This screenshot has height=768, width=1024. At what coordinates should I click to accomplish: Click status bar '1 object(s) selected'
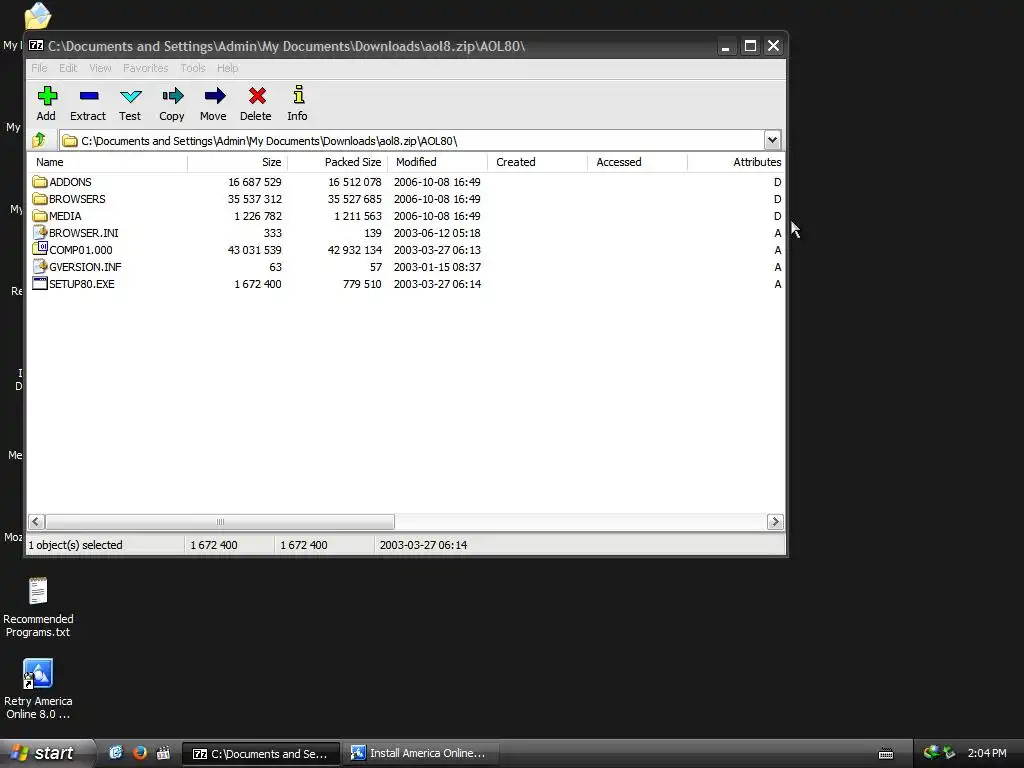75,545
